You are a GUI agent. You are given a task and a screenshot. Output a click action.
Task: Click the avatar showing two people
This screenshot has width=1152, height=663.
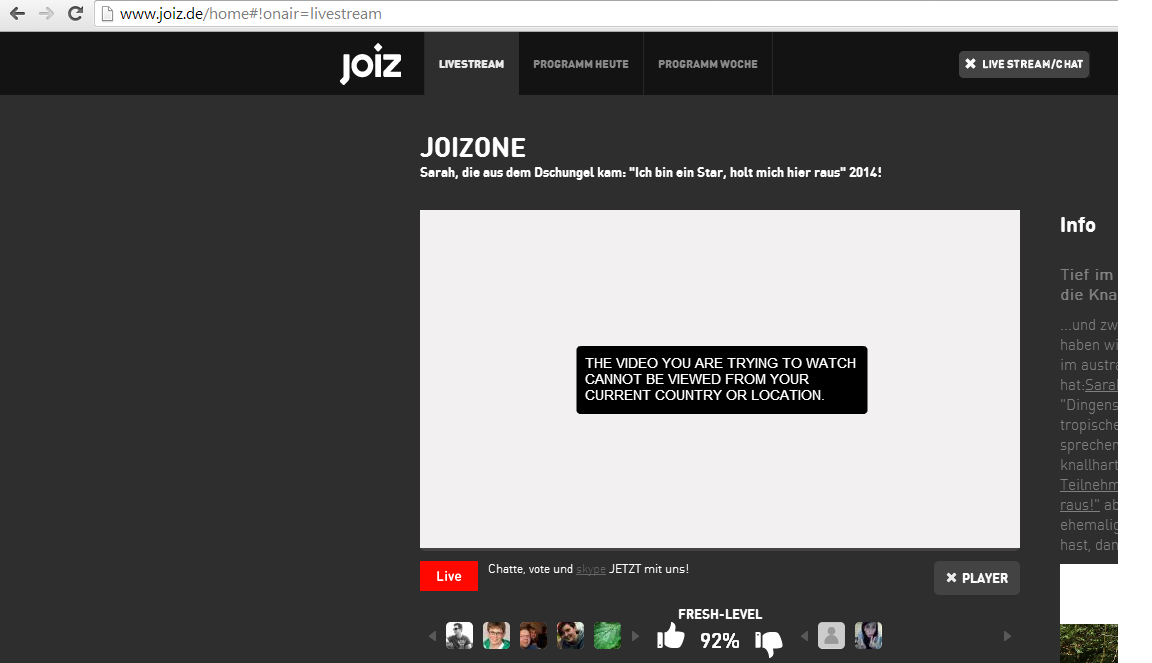coord(533,636)
